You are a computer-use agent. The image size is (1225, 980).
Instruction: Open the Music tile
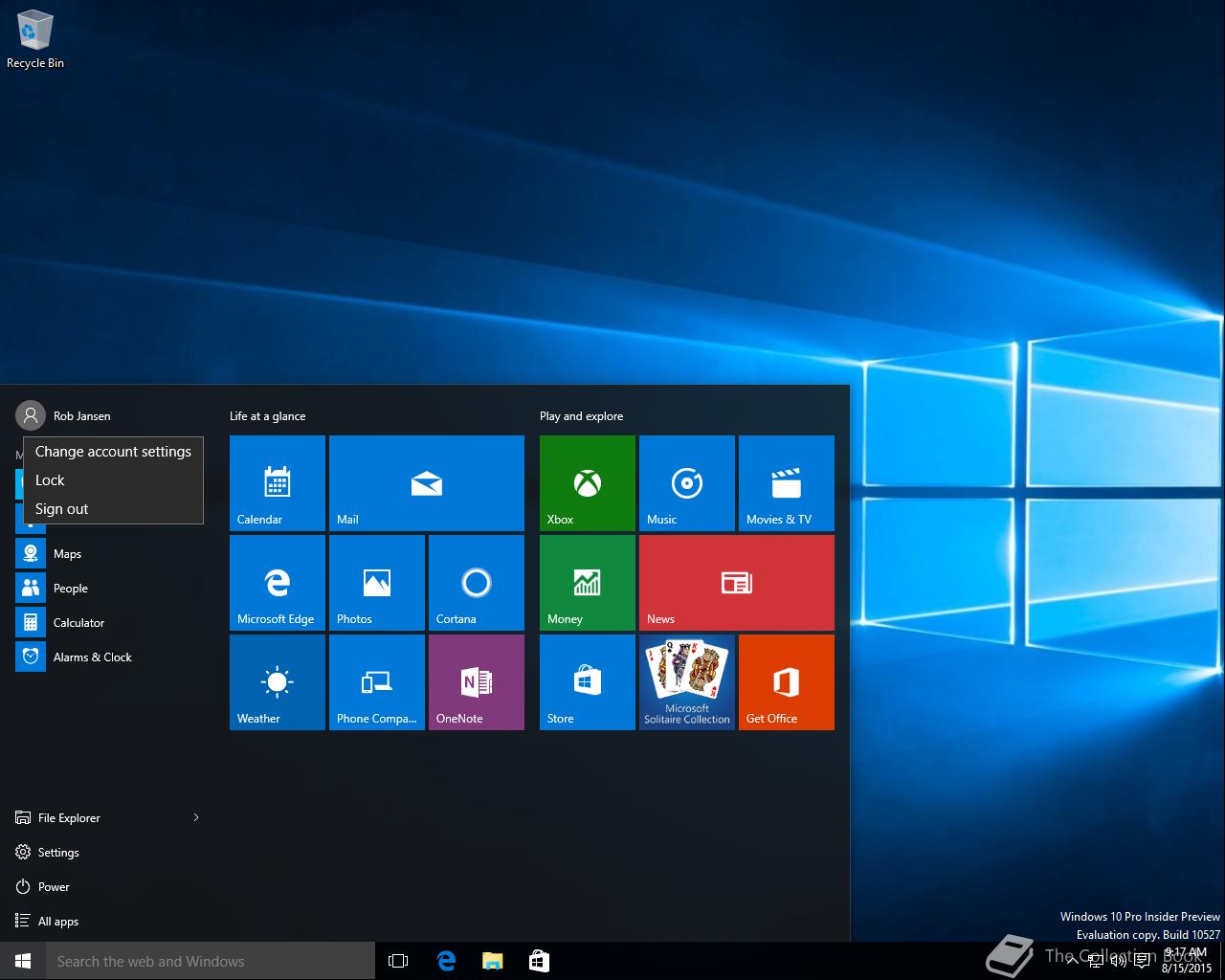[x=687, y=483]
